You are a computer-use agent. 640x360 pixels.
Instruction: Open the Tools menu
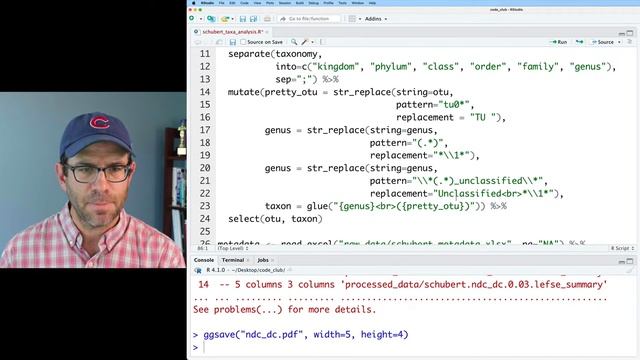(x=342, y=3)
